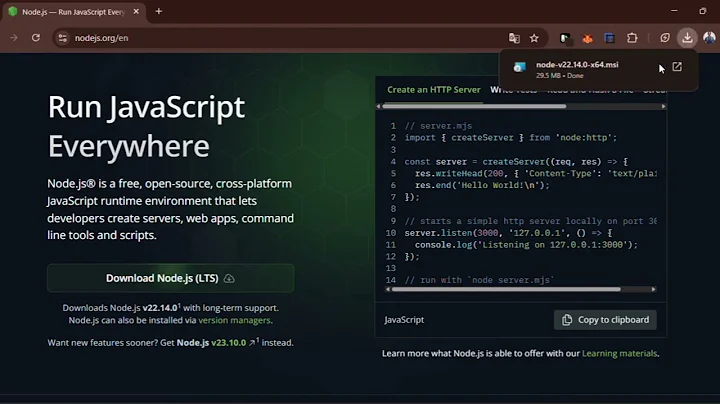
Task: Minimize the browser window
Action: tap(674, 11)
